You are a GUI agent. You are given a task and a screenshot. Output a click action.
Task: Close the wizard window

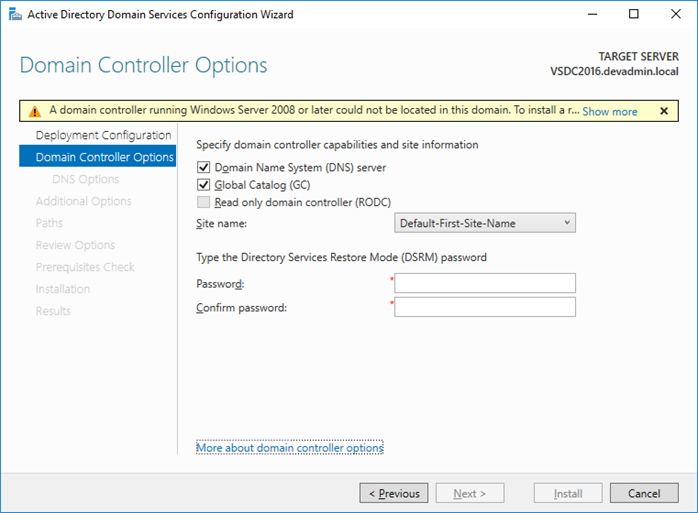675,14
